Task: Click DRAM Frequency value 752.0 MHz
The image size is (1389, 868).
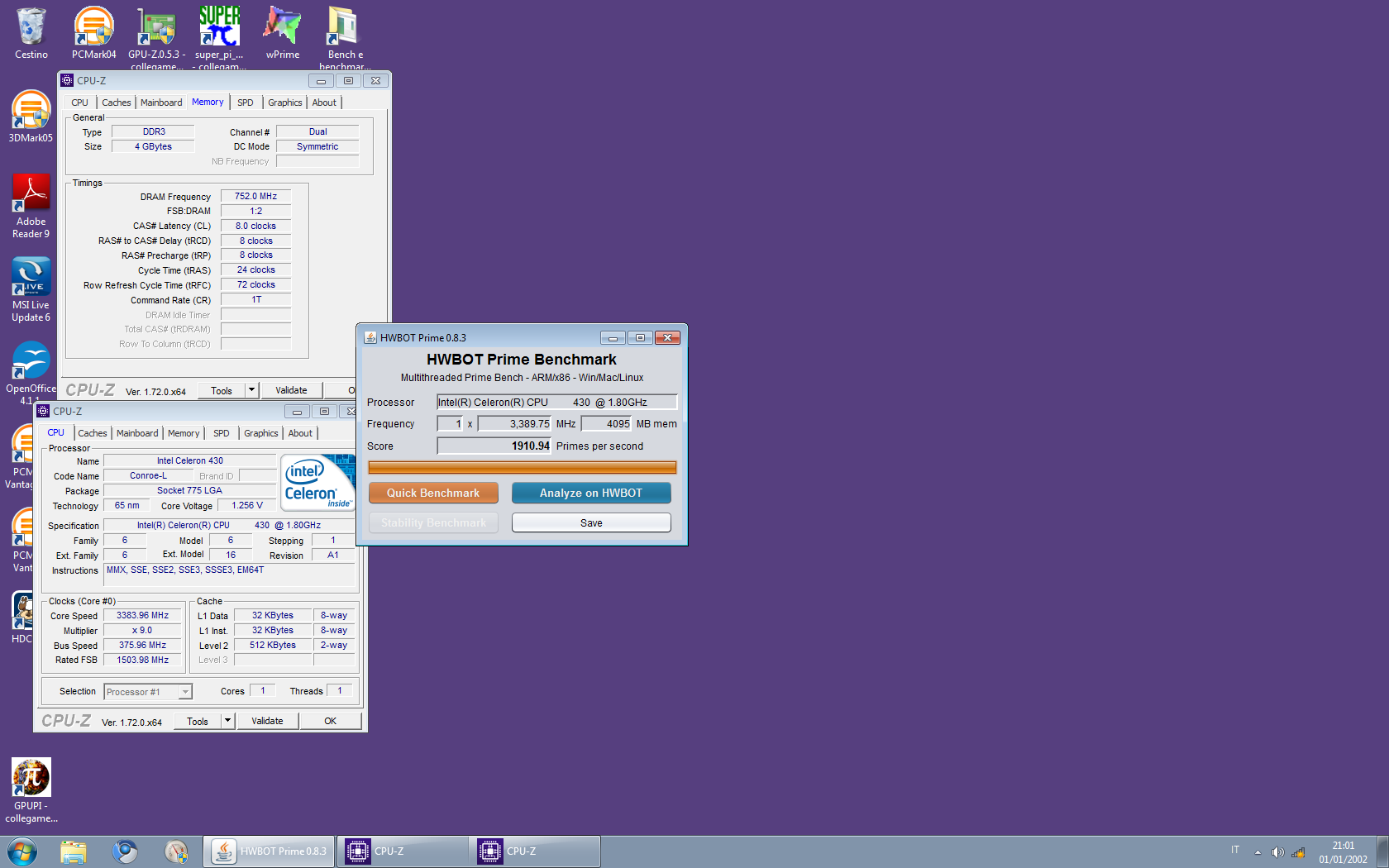Action: [256, 196]
